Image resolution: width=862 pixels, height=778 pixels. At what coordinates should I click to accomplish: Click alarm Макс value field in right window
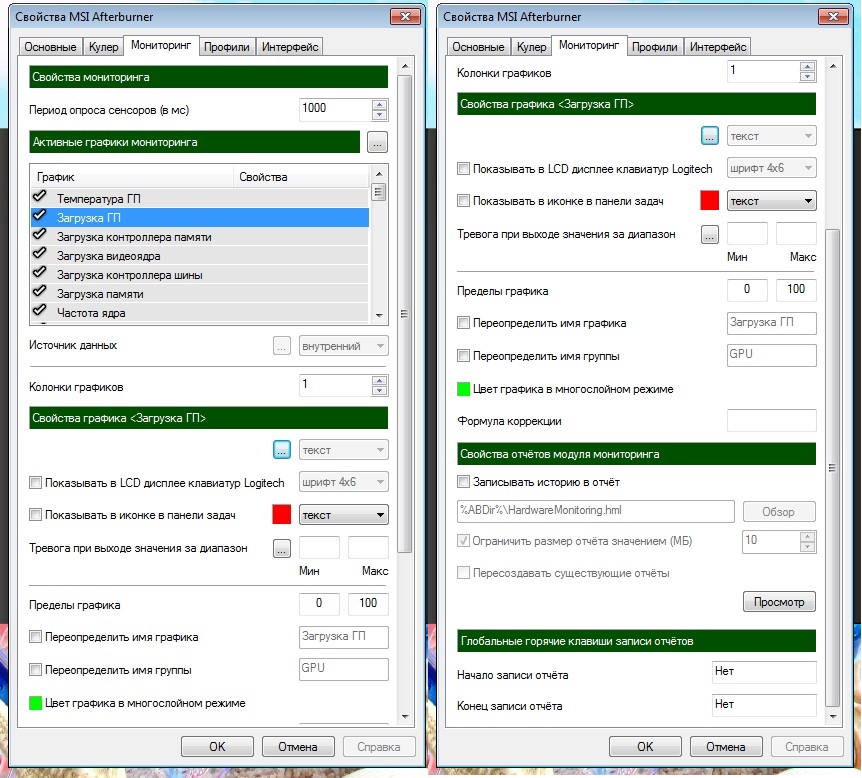[796, 234]
